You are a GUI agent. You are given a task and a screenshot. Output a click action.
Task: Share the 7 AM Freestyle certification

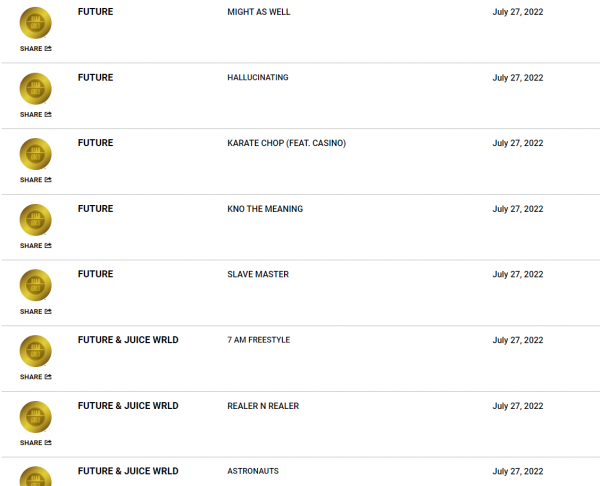(x=36, y=377)
